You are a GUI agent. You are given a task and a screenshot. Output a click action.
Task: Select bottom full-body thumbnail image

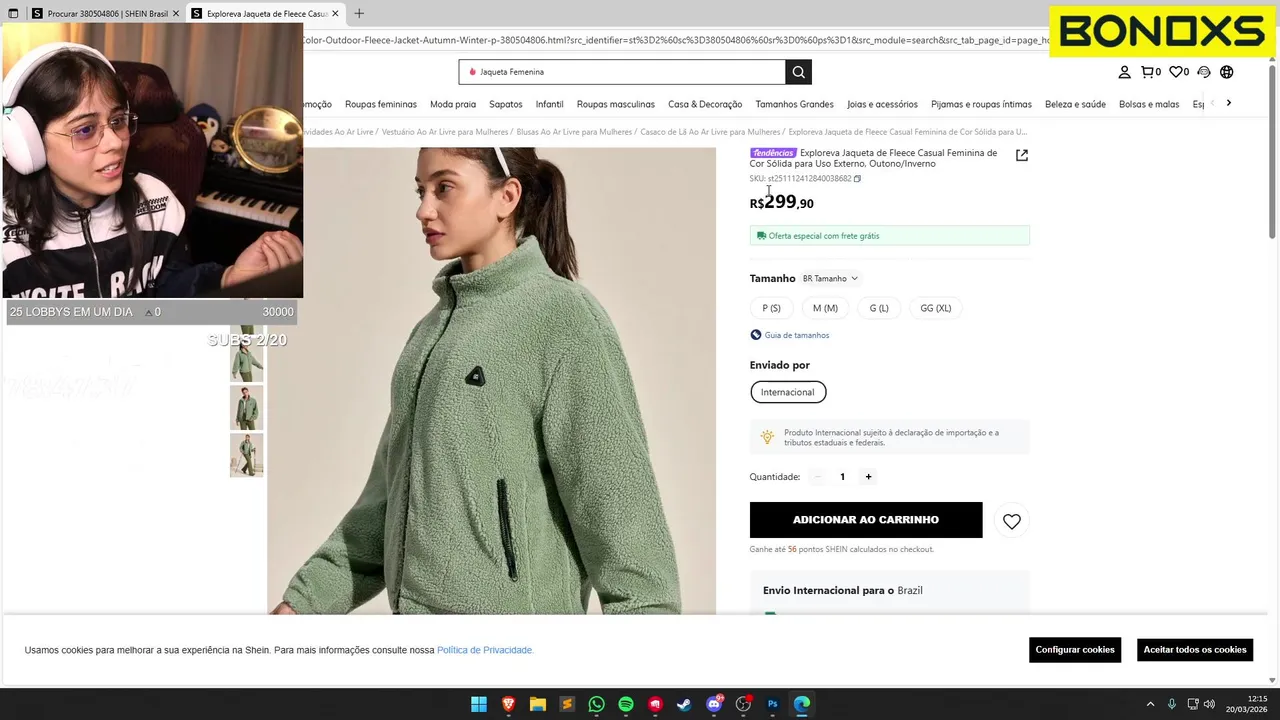[247, 455]
